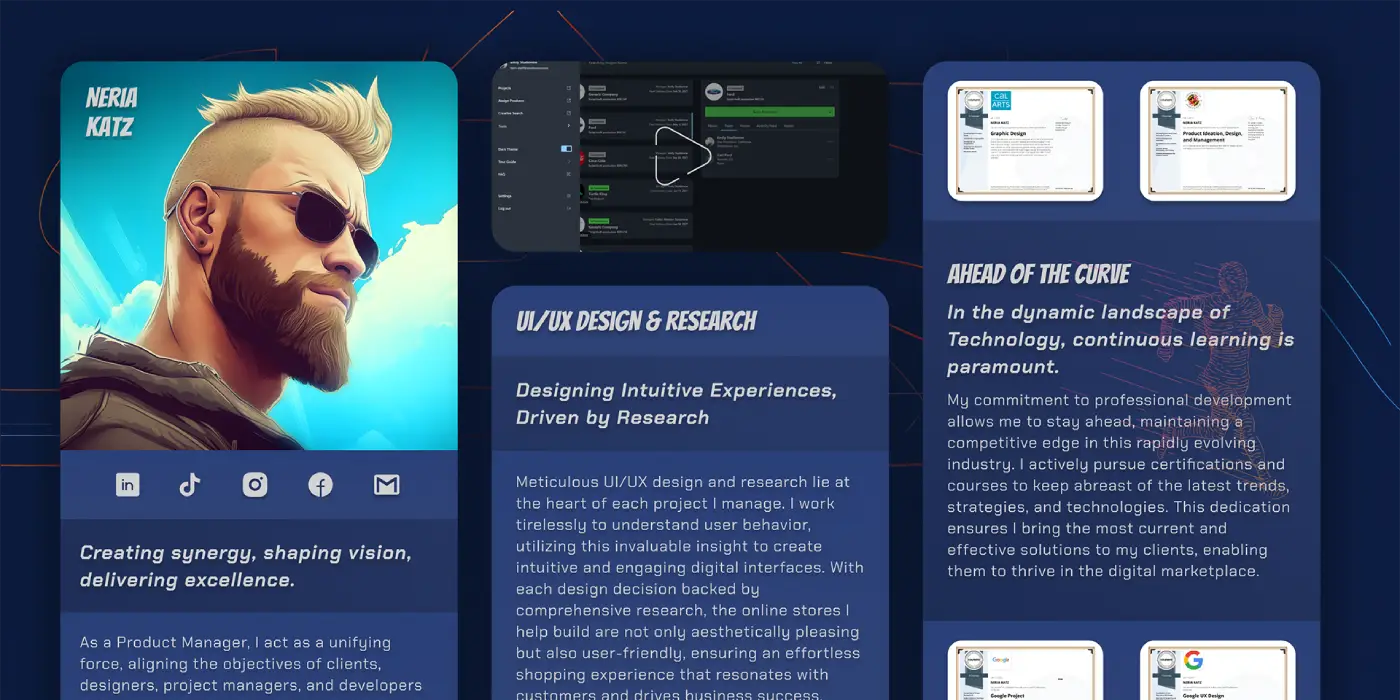Click 'My commitment to professional development' paragraph

pyautogui.click(x=1119, y=486)
